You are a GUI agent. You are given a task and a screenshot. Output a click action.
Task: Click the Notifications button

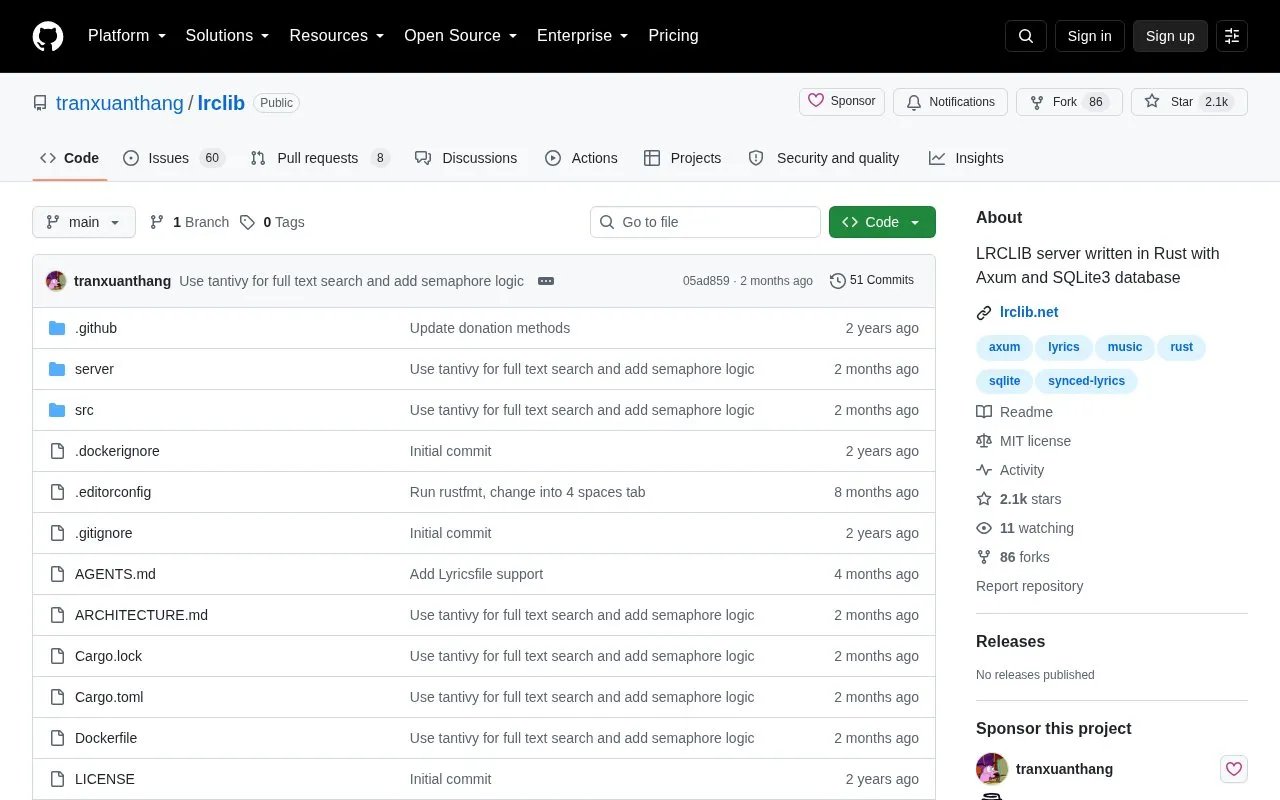(x=950, y=102)
